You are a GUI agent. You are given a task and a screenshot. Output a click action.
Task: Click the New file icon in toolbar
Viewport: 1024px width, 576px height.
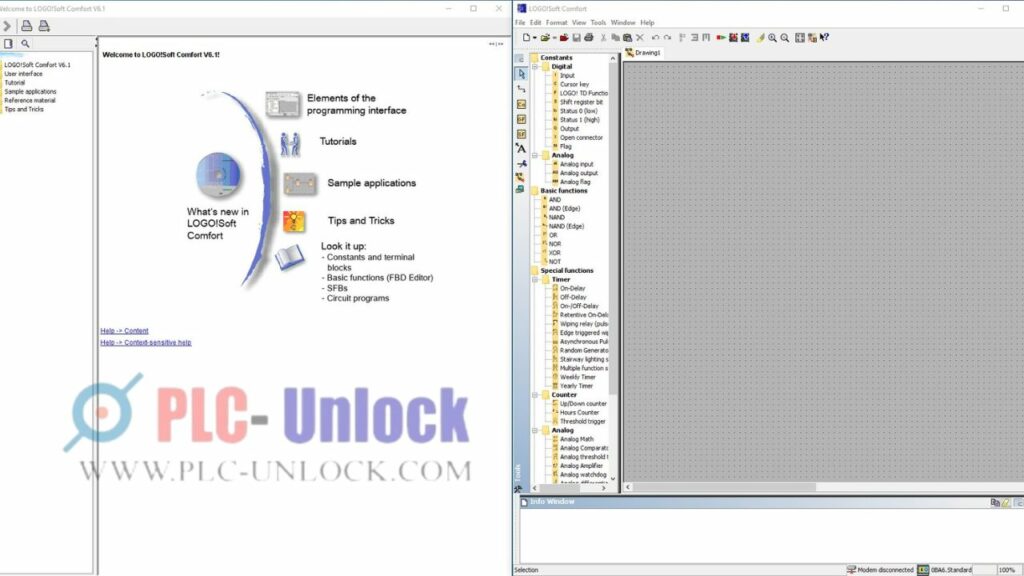[526, 38]
